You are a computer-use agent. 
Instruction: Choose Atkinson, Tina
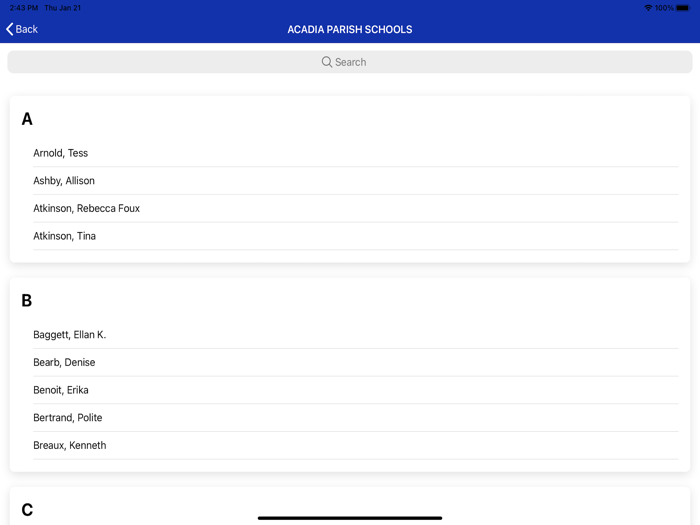pos(356,236)
